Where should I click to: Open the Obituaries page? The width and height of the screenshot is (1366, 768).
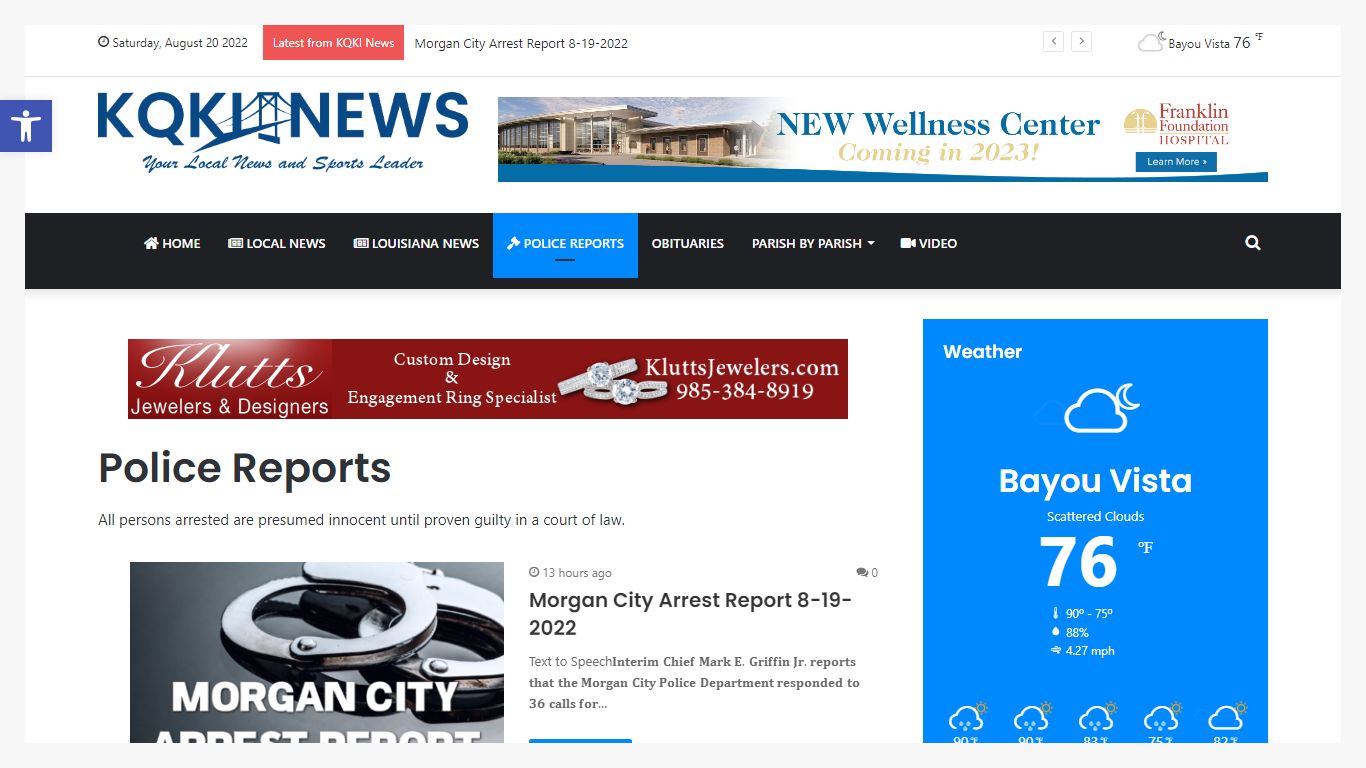pyautogui.click(x=688, y=243)
